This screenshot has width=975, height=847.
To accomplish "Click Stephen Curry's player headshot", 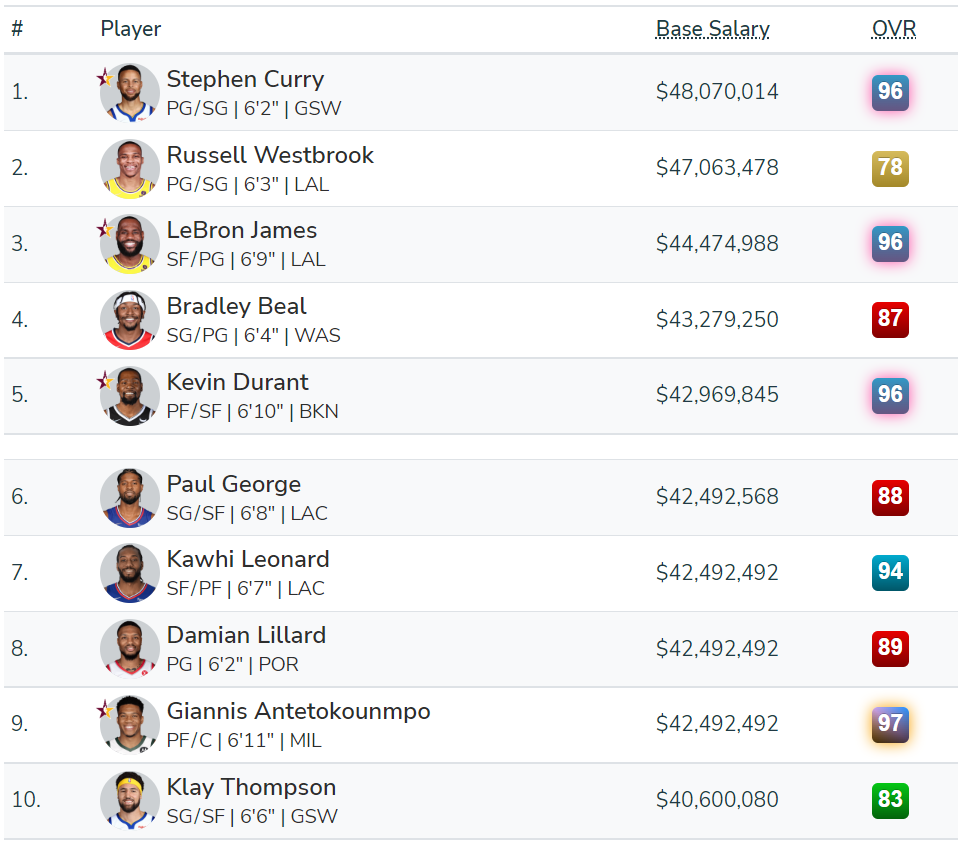I will (129, 92).
